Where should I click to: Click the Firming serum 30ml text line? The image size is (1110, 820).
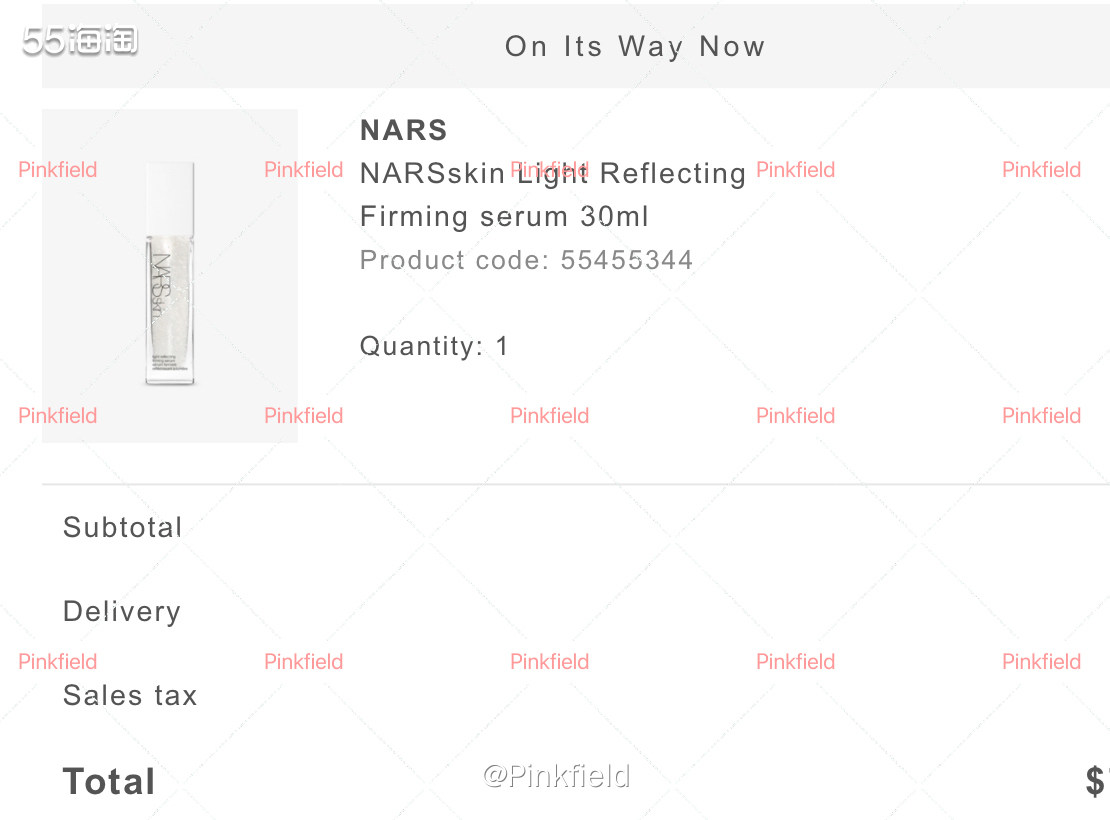click(x=504, y=216)
